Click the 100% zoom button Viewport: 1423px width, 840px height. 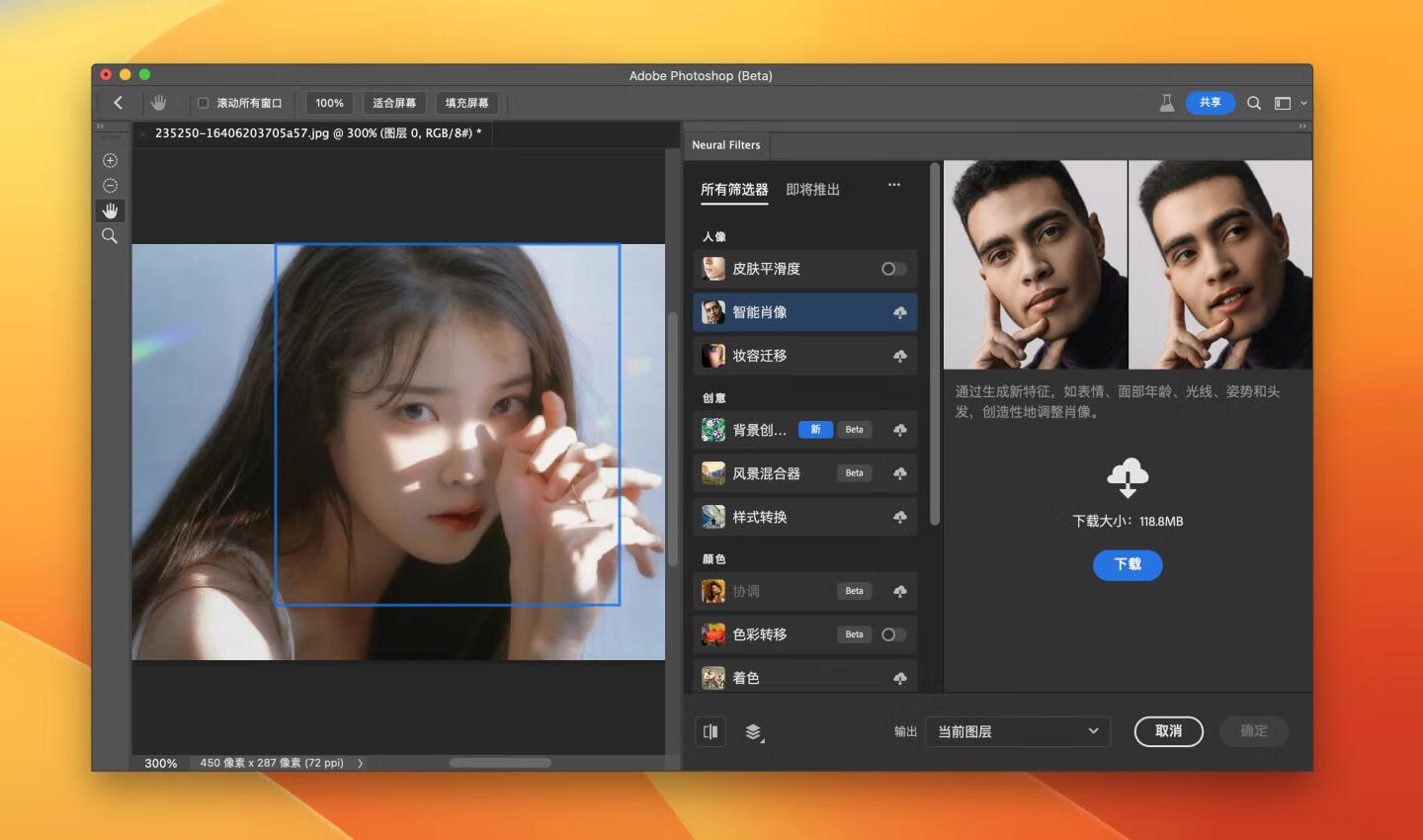(329, 103)
